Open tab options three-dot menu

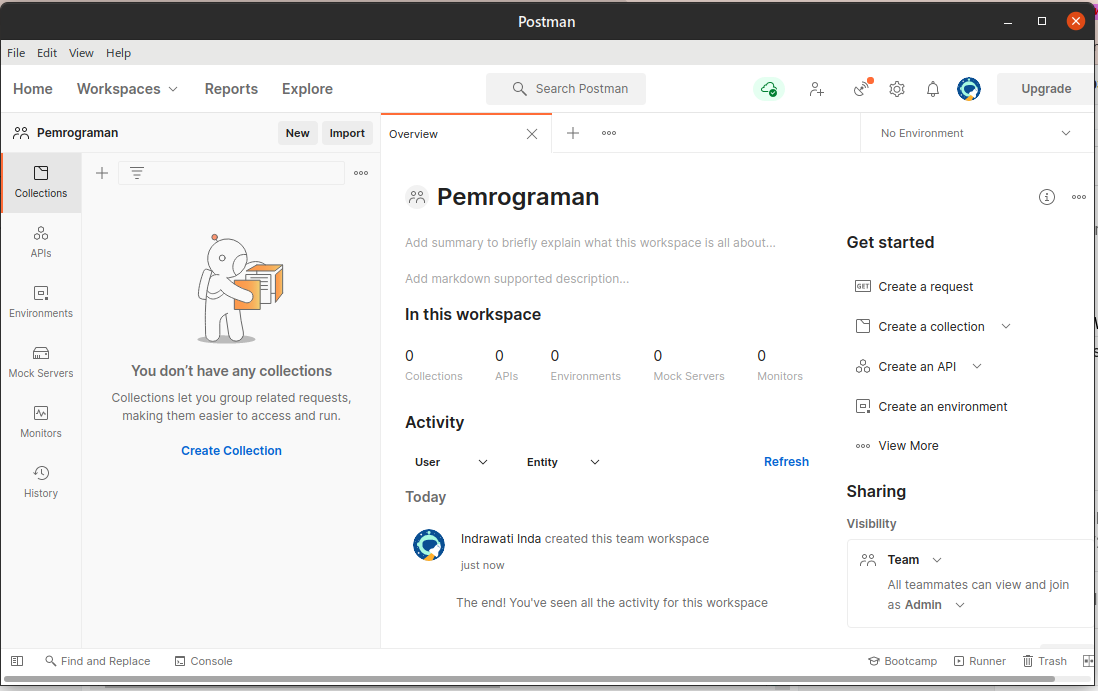pos(609,133)
